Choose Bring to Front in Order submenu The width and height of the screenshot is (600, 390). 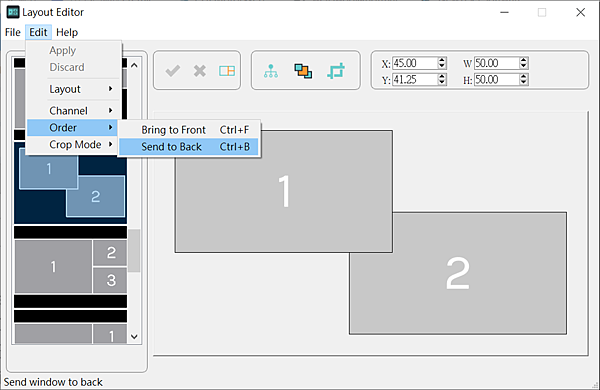(x=189, y=130)
